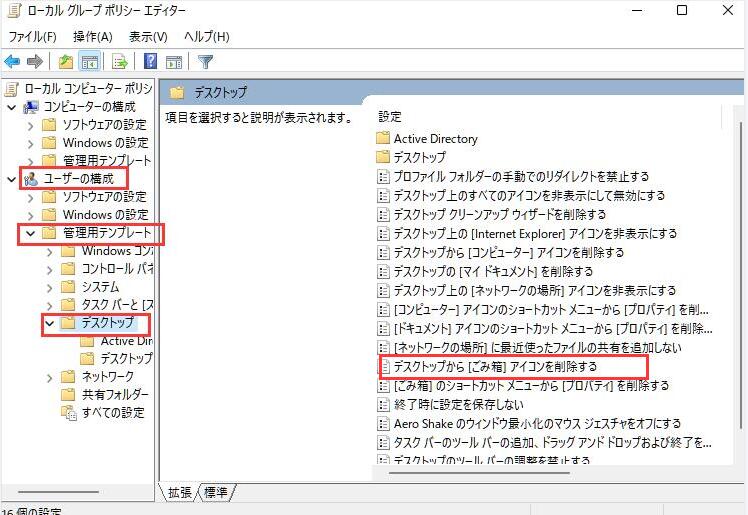Collapse the デスクトップ tree node
This screenshot has height=515, width=748.
click(x=49, y=323)
